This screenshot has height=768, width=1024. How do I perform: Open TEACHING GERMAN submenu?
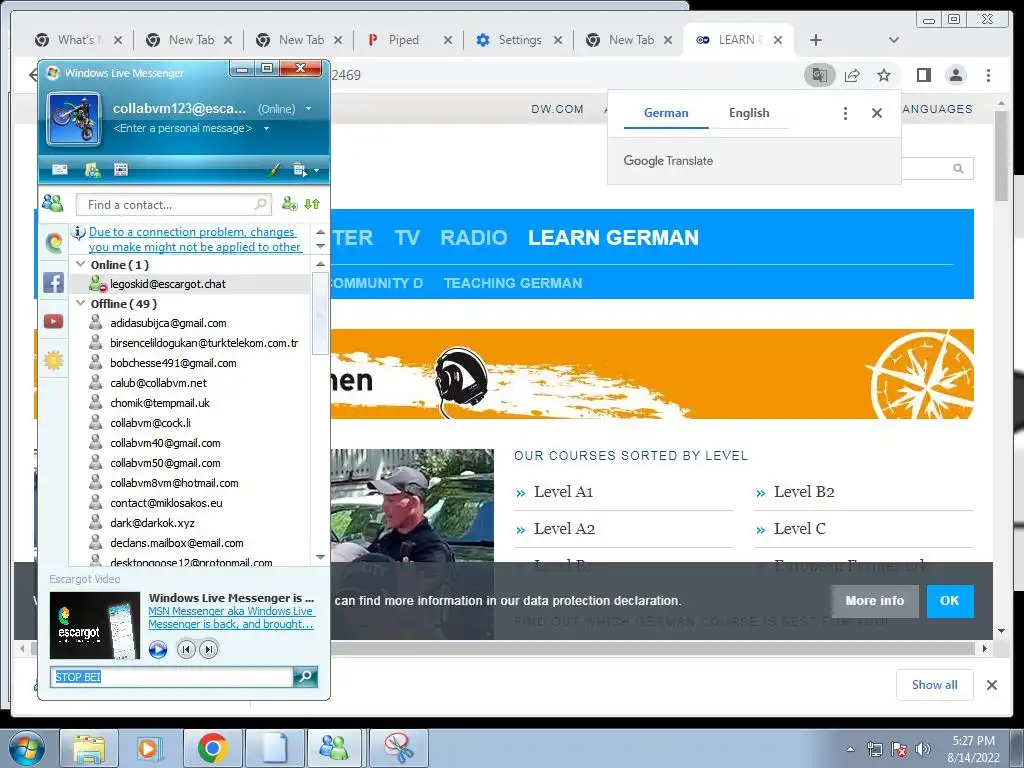pos(513,283)
